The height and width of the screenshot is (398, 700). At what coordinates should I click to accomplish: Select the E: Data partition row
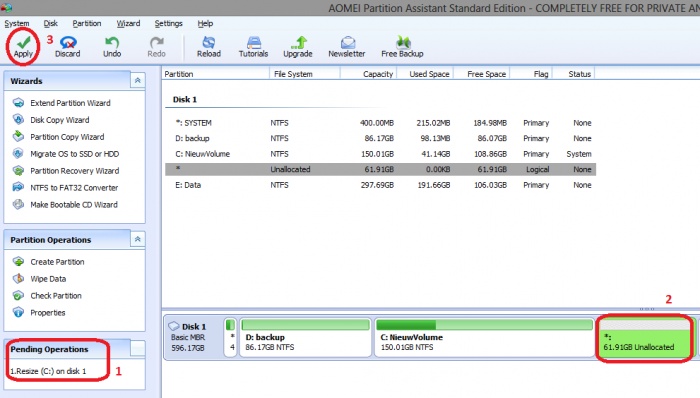[x=380, y=185]
